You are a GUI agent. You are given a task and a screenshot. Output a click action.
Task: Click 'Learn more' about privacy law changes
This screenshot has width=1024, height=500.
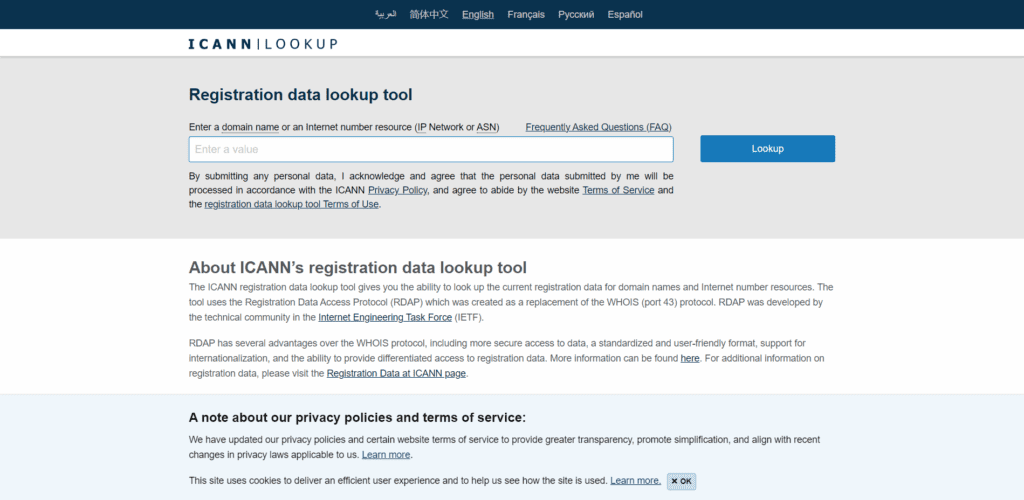[386, 454]
